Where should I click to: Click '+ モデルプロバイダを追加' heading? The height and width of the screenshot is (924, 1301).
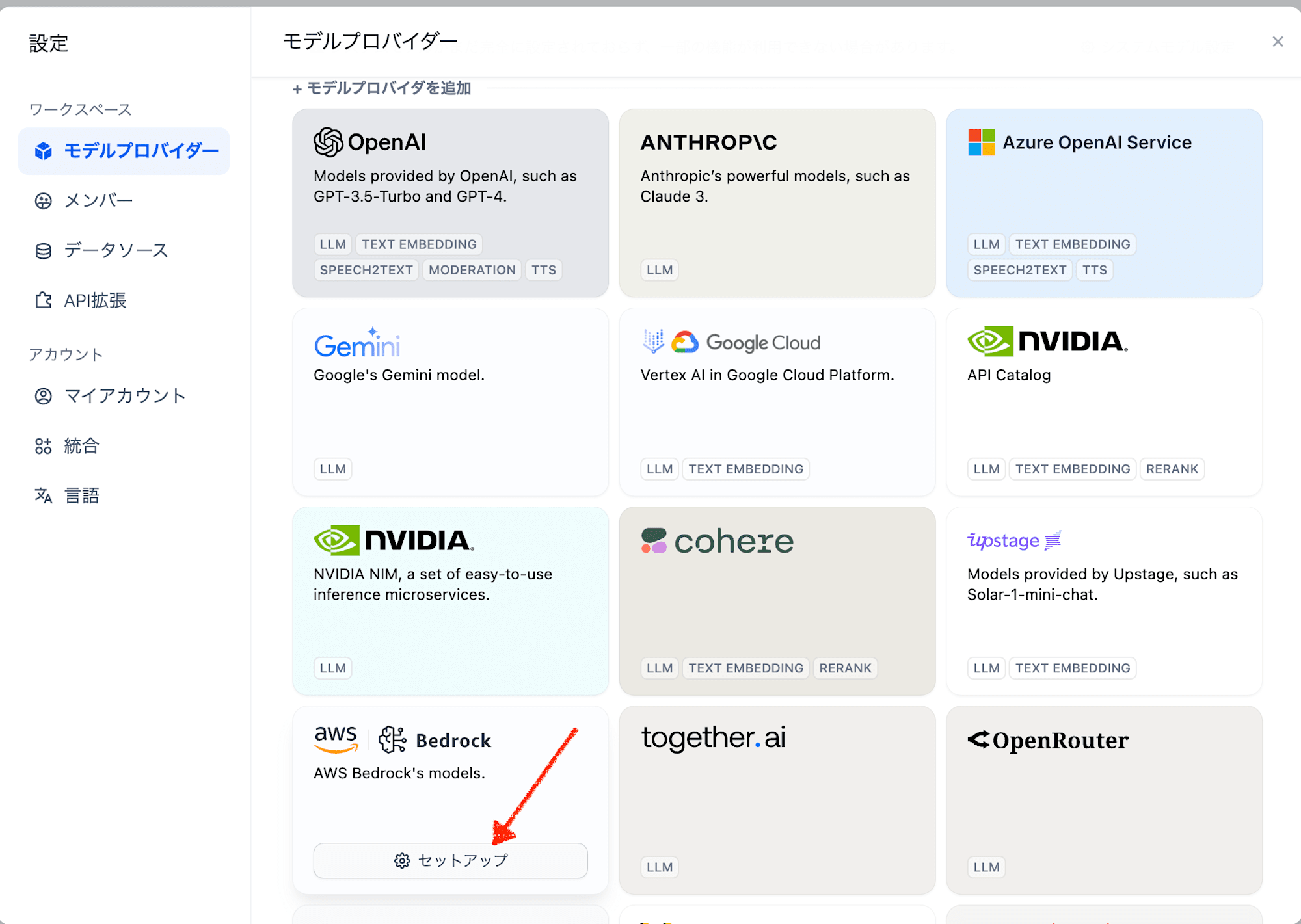click(x=382, y=88)
